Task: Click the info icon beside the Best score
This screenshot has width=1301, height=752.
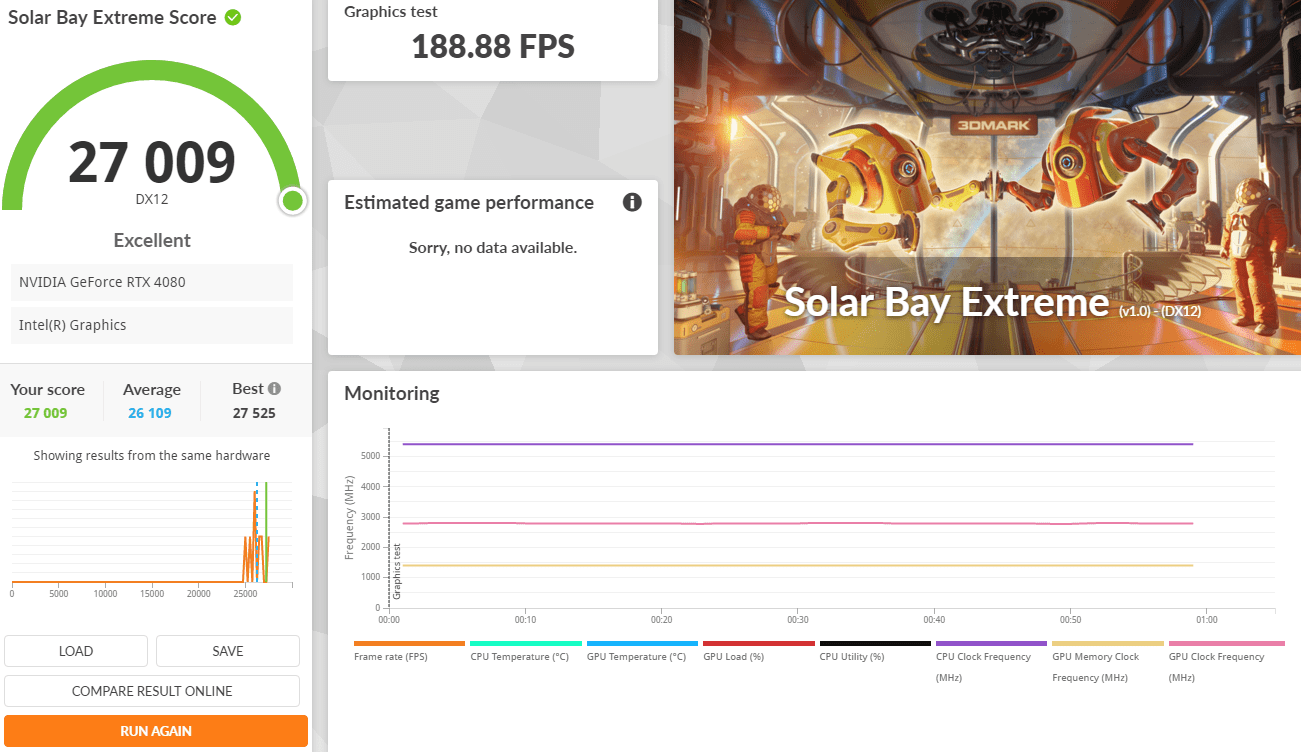Action: coord(274,389)
